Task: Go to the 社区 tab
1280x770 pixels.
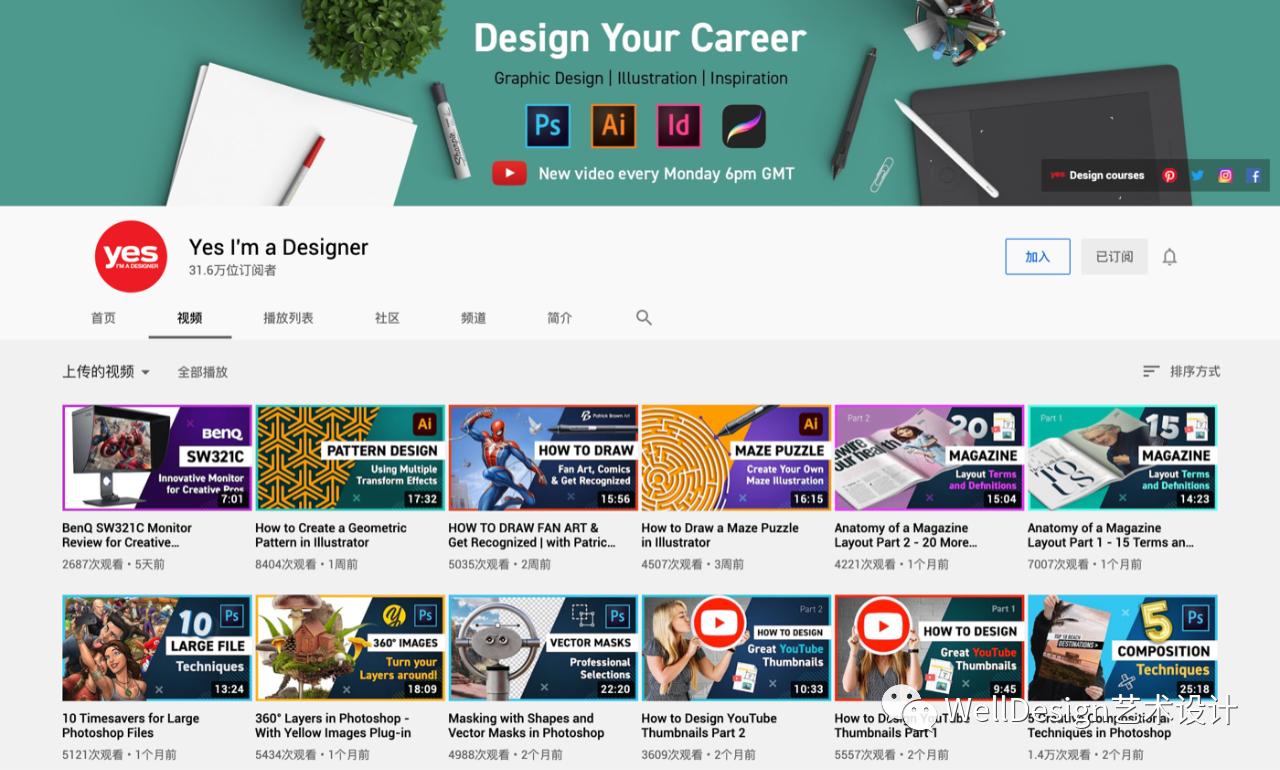Action: click(387, 318)
